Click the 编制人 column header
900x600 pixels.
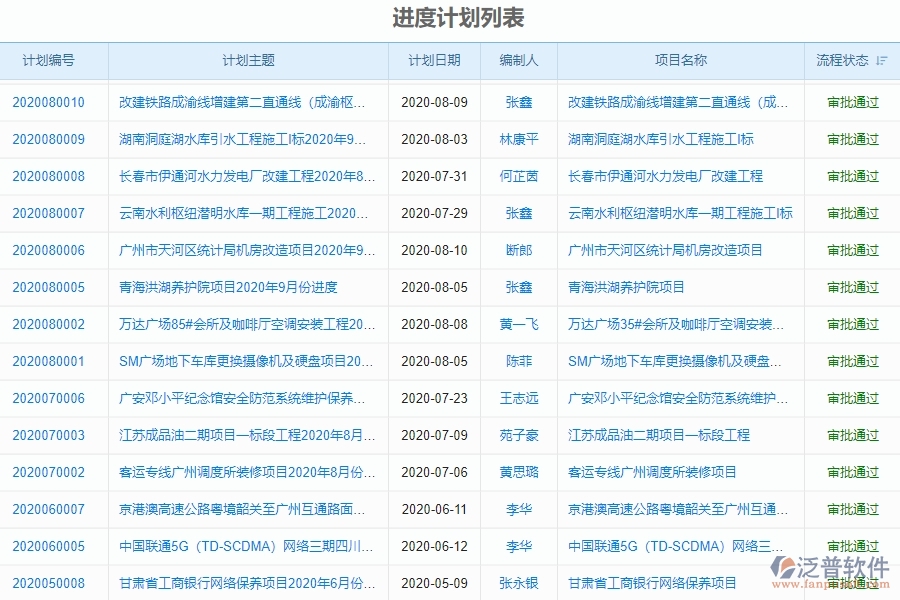click(518, 60)
